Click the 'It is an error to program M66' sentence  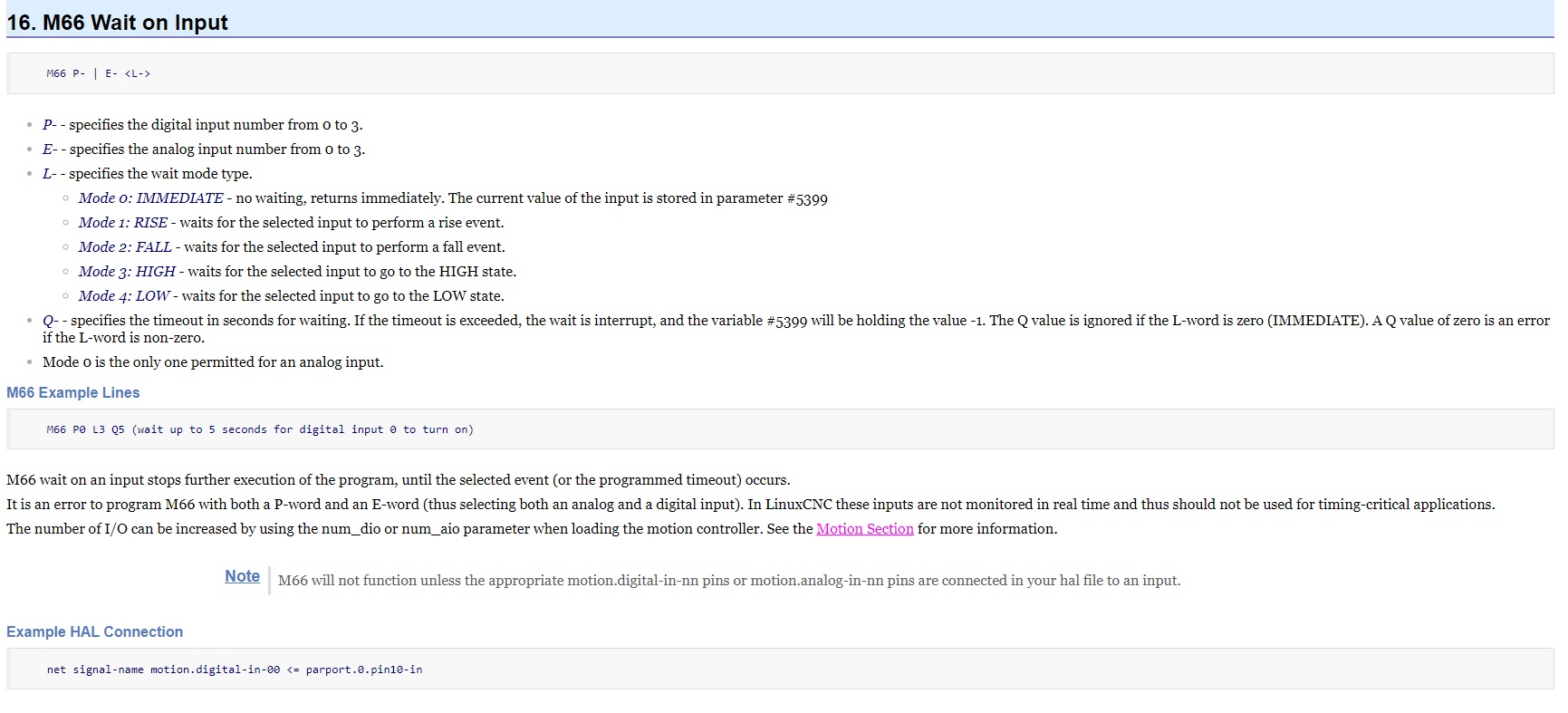pyautogui.click(x=751, y=505)
